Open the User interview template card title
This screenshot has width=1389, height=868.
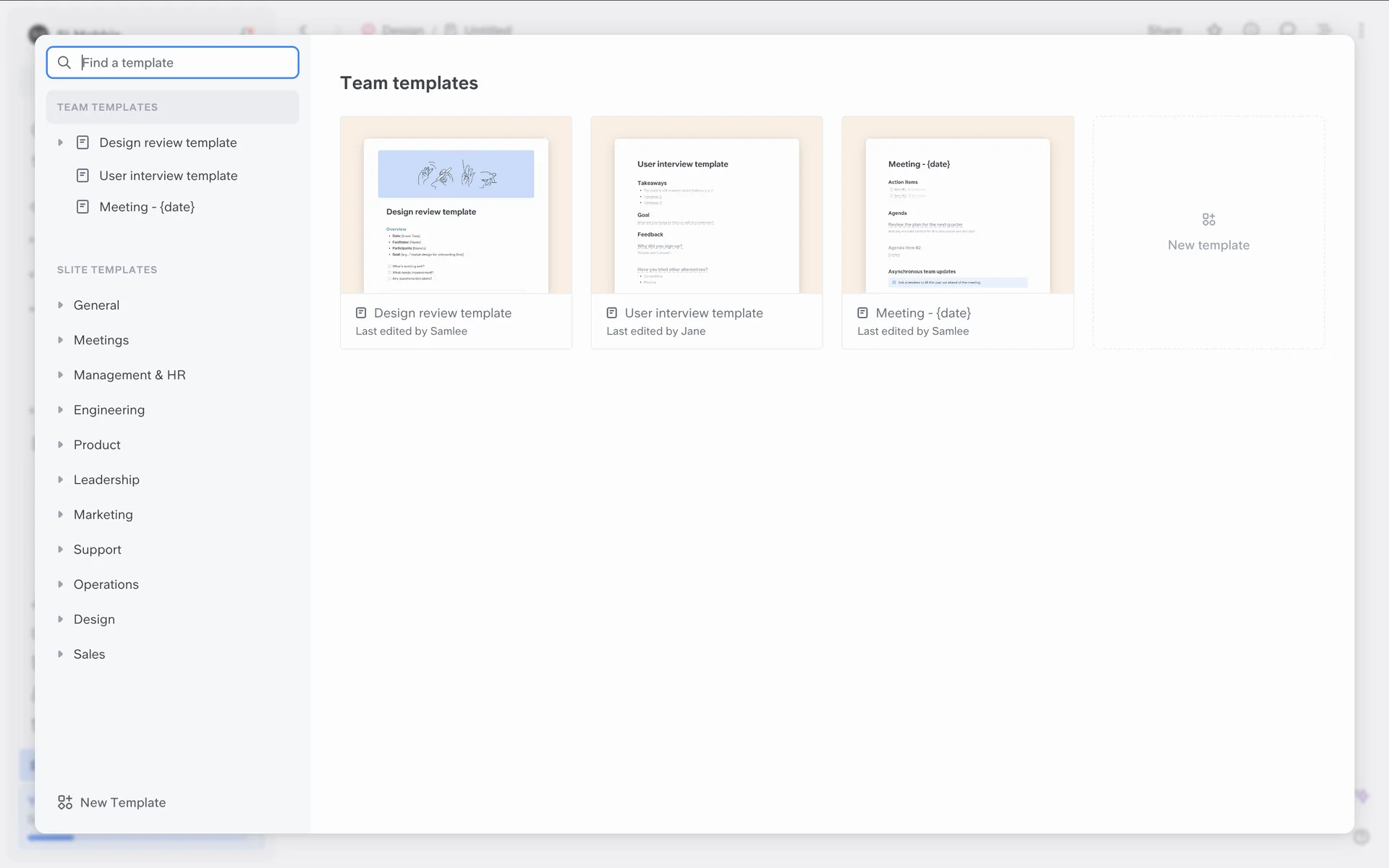point(693,313)
